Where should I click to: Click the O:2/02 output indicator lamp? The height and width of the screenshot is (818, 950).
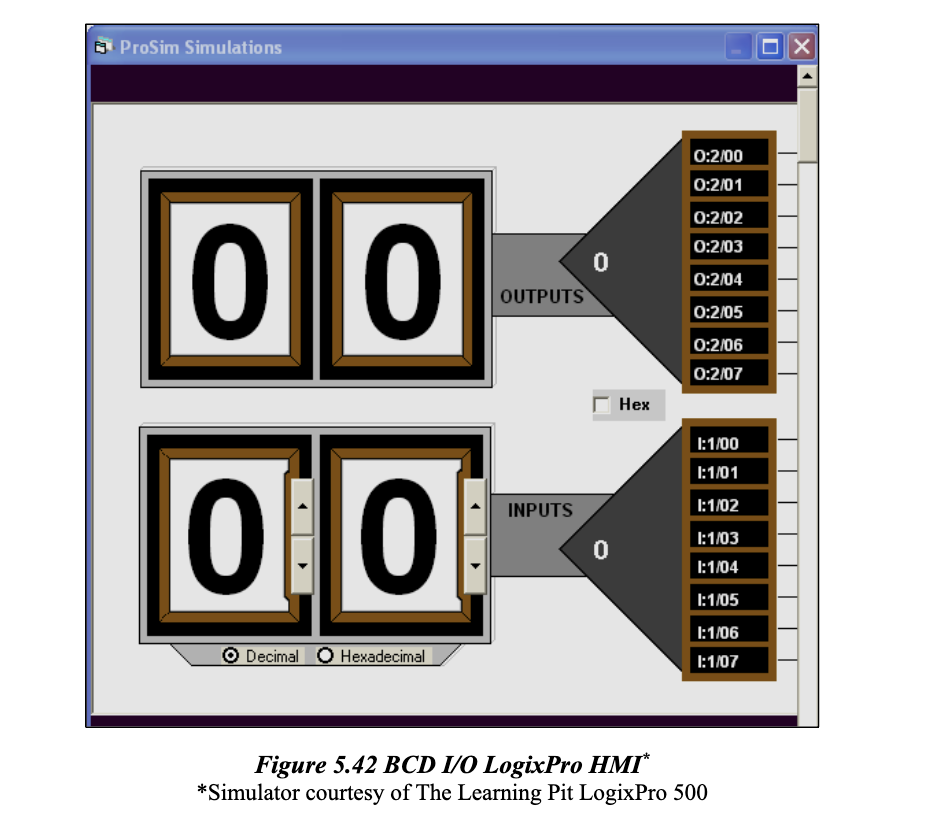(727, 216)
